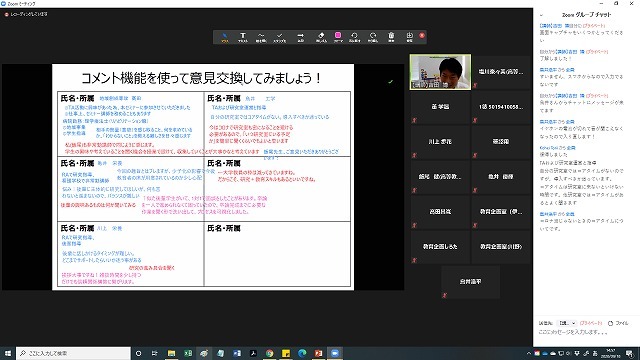640x360 pixels.
Task: Focus the chat message input field
Action: tap(586, 332)
